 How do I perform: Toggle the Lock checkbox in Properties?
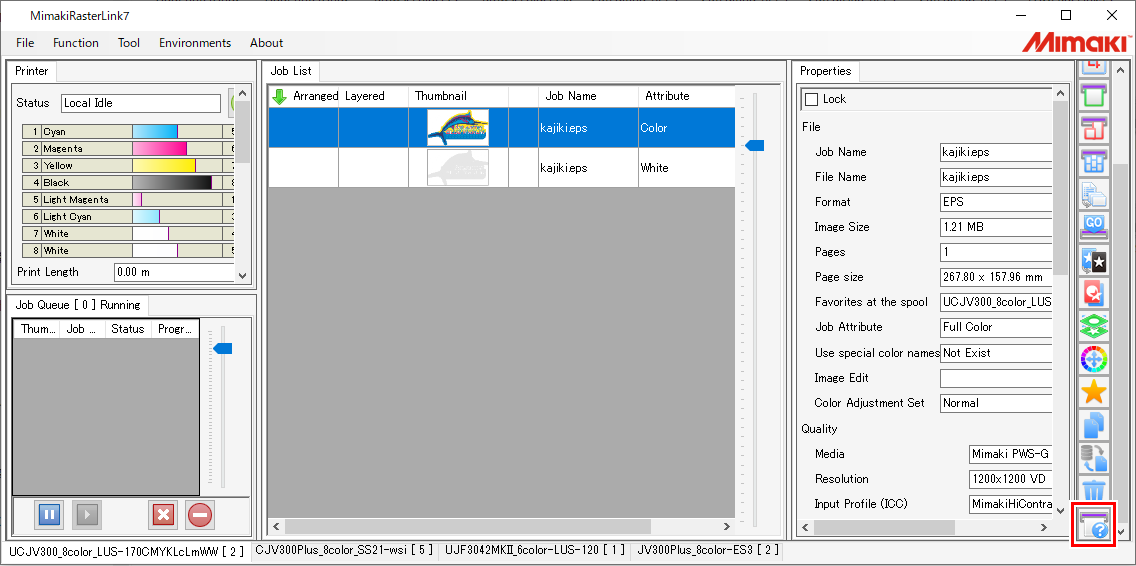point(811,99)
